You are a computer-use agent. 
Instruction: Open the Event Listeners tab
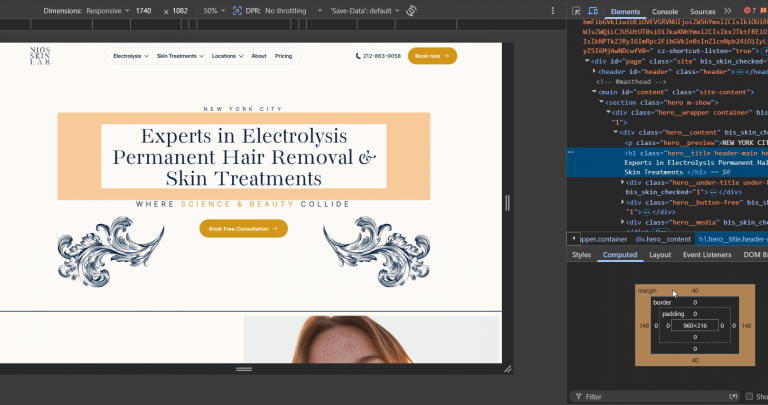(x=707, y=255)
